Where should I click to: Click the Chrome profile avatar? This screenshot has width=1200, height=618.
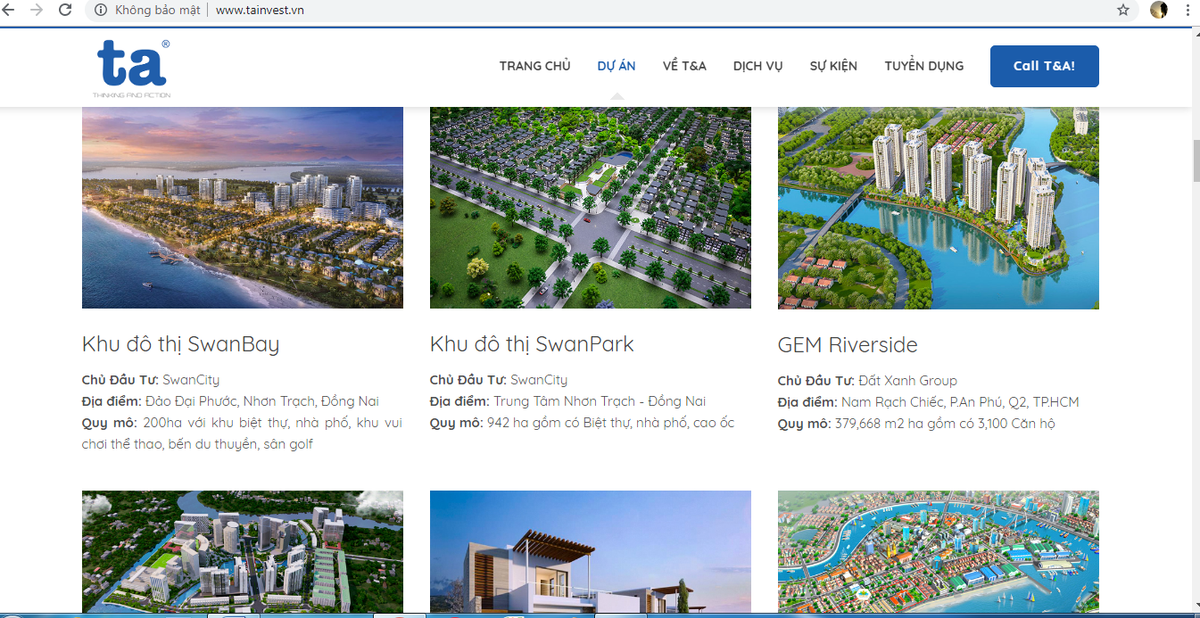pos(1158,11)
